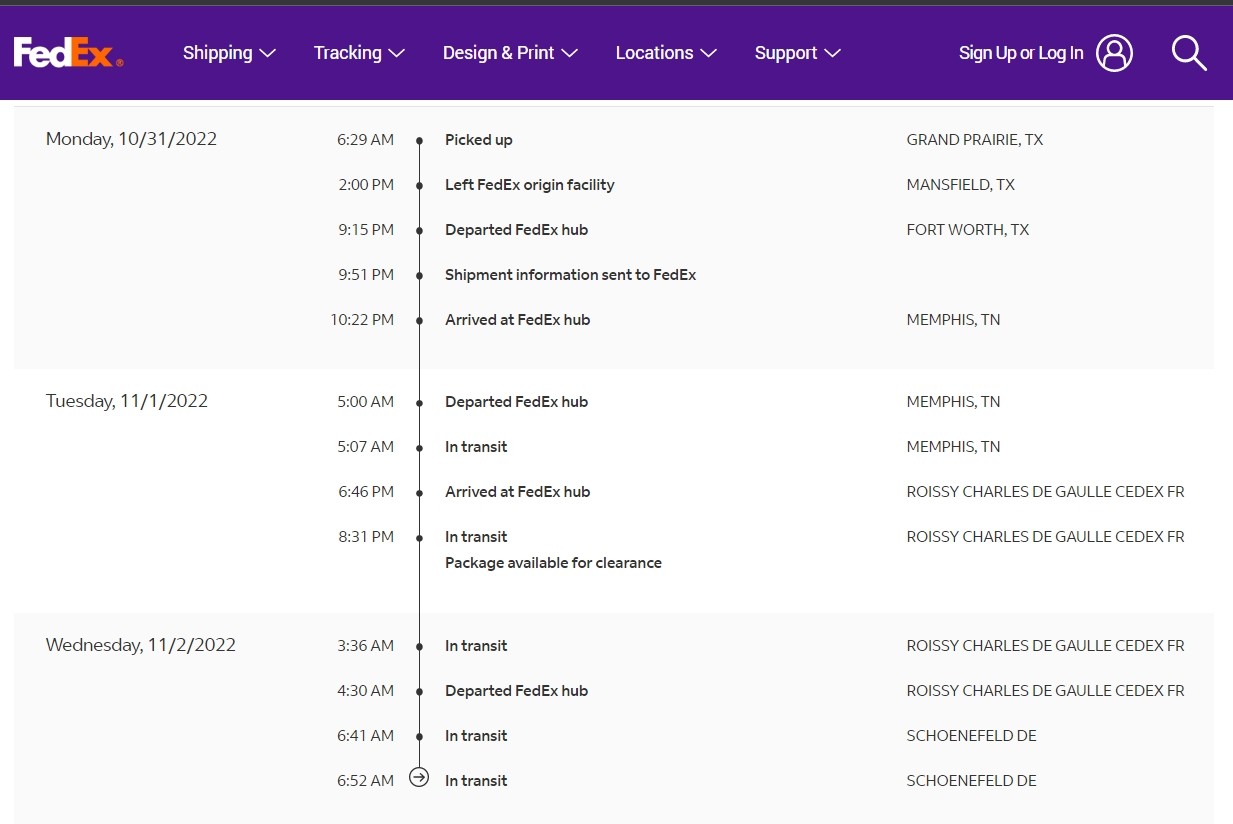Viewport: 1233px width, 824px height.
Task: Click the GRAND PRAIRIE, TX location text
Action: [x=974, y=140]
